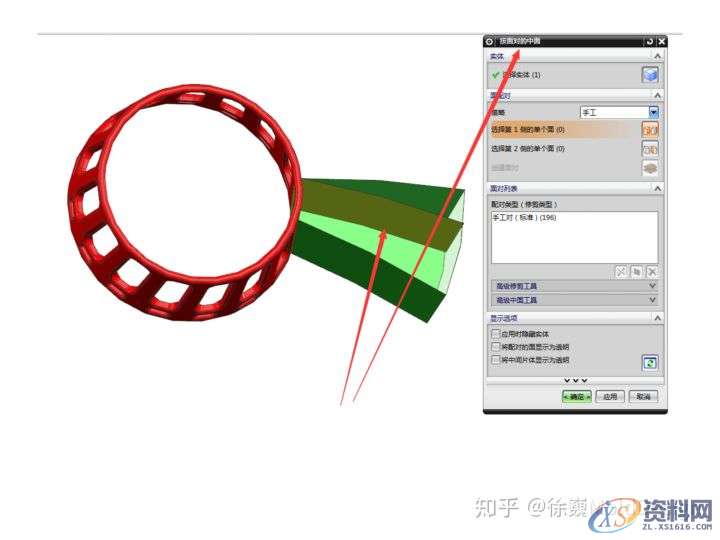Click the delete icon below face pair list
Screen dimensions: 720x540
click(x=652, y=271)
